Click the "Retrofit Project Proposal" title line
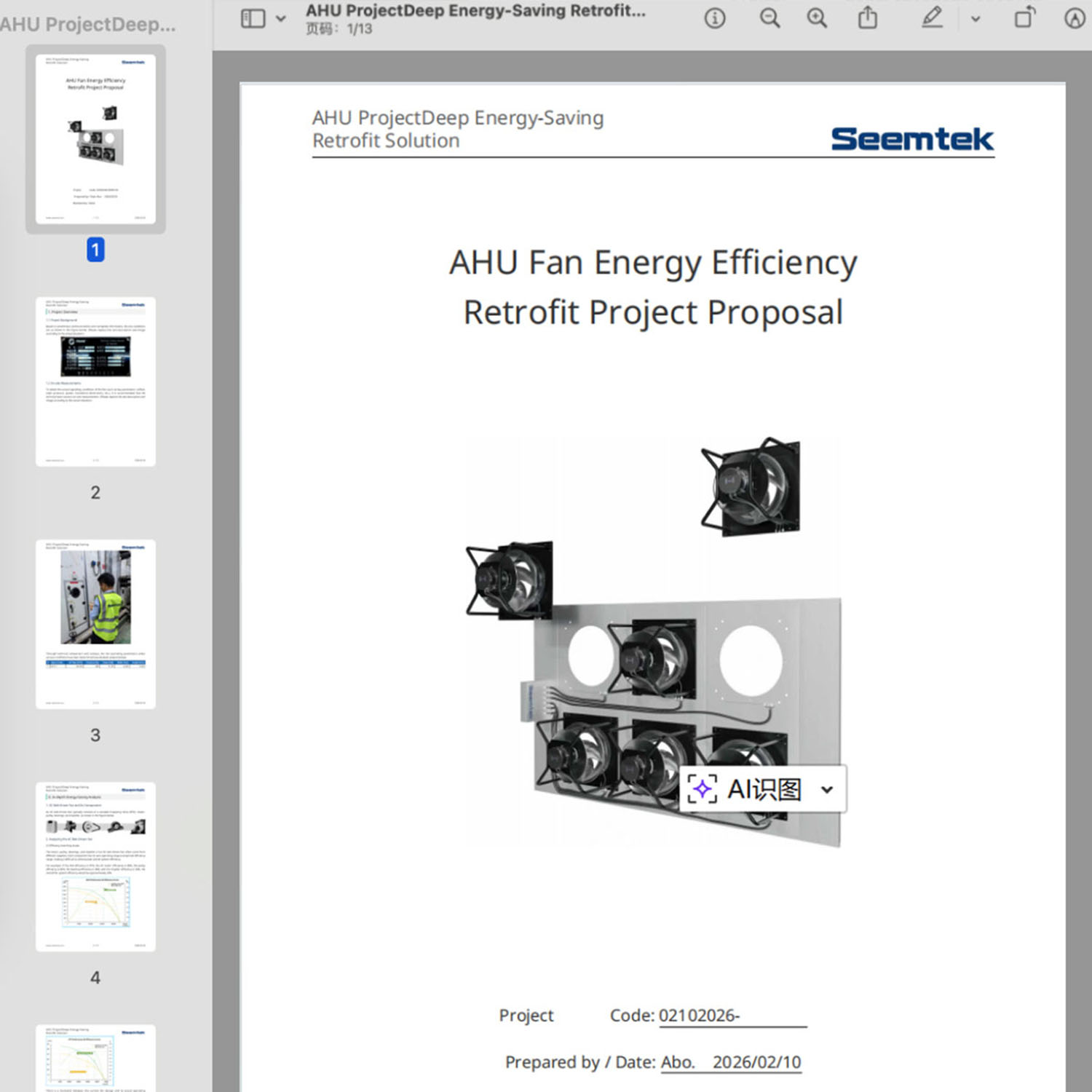The width and height of the screenshot is (1092, 1092). click(x=653, y=312)
